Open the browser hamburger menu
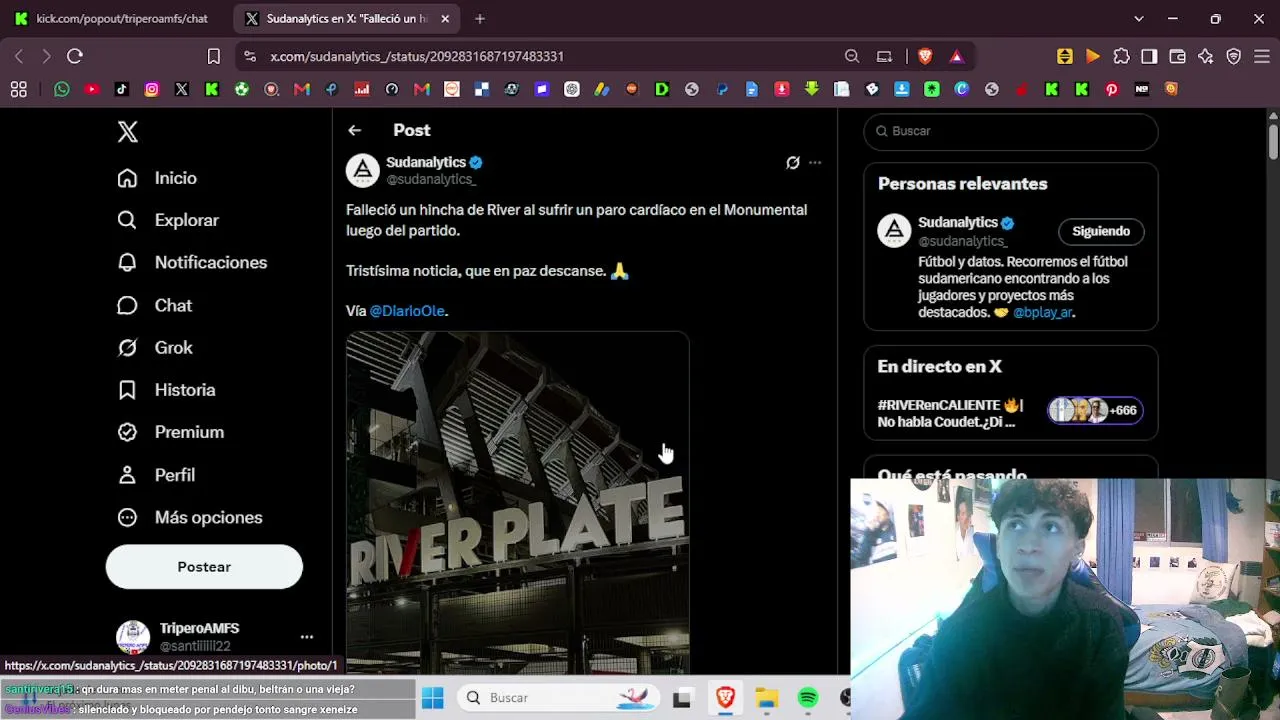 1260,57
